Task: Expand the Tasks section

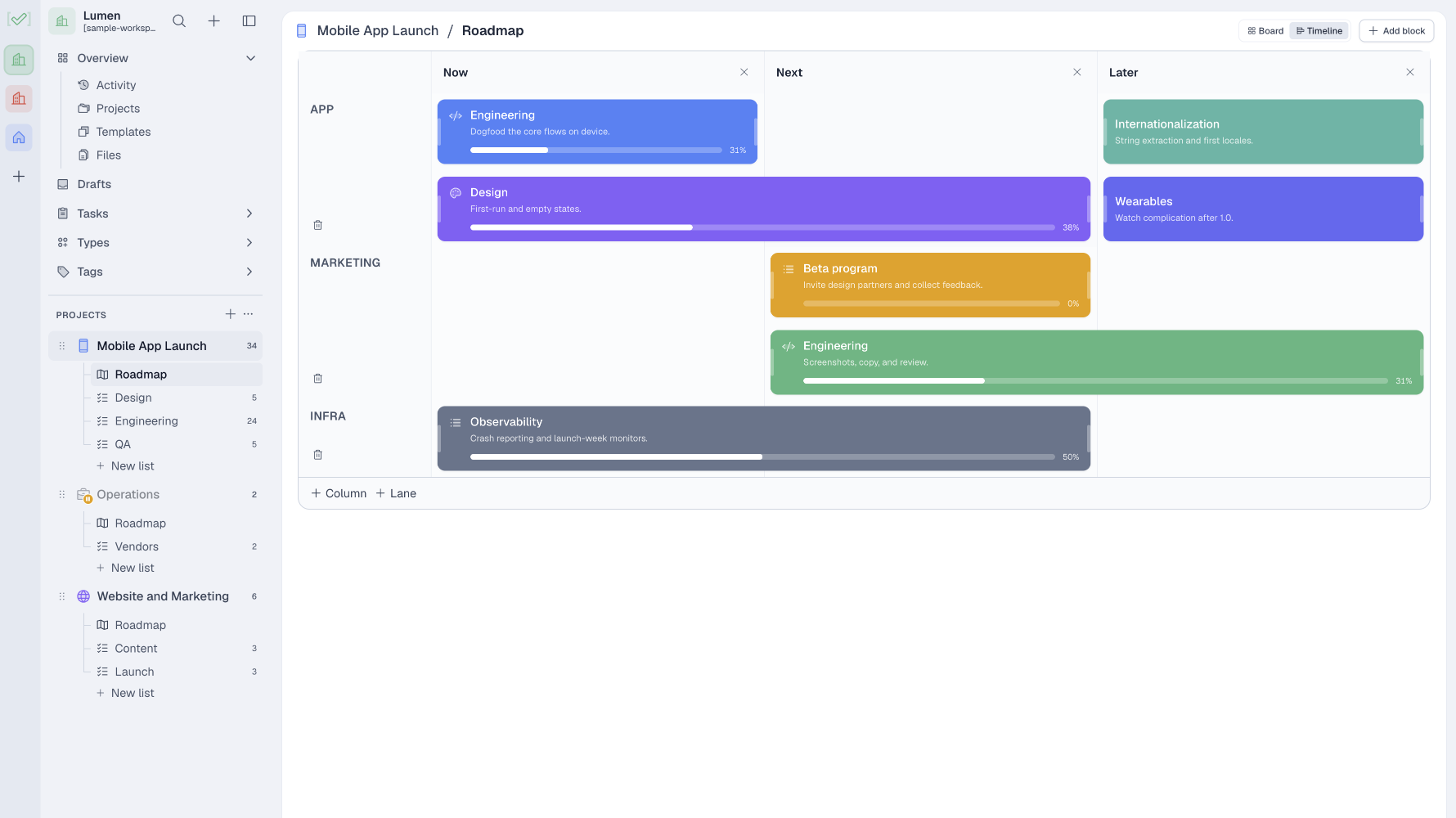Action: pyautogui.click(x=249, y=213)
